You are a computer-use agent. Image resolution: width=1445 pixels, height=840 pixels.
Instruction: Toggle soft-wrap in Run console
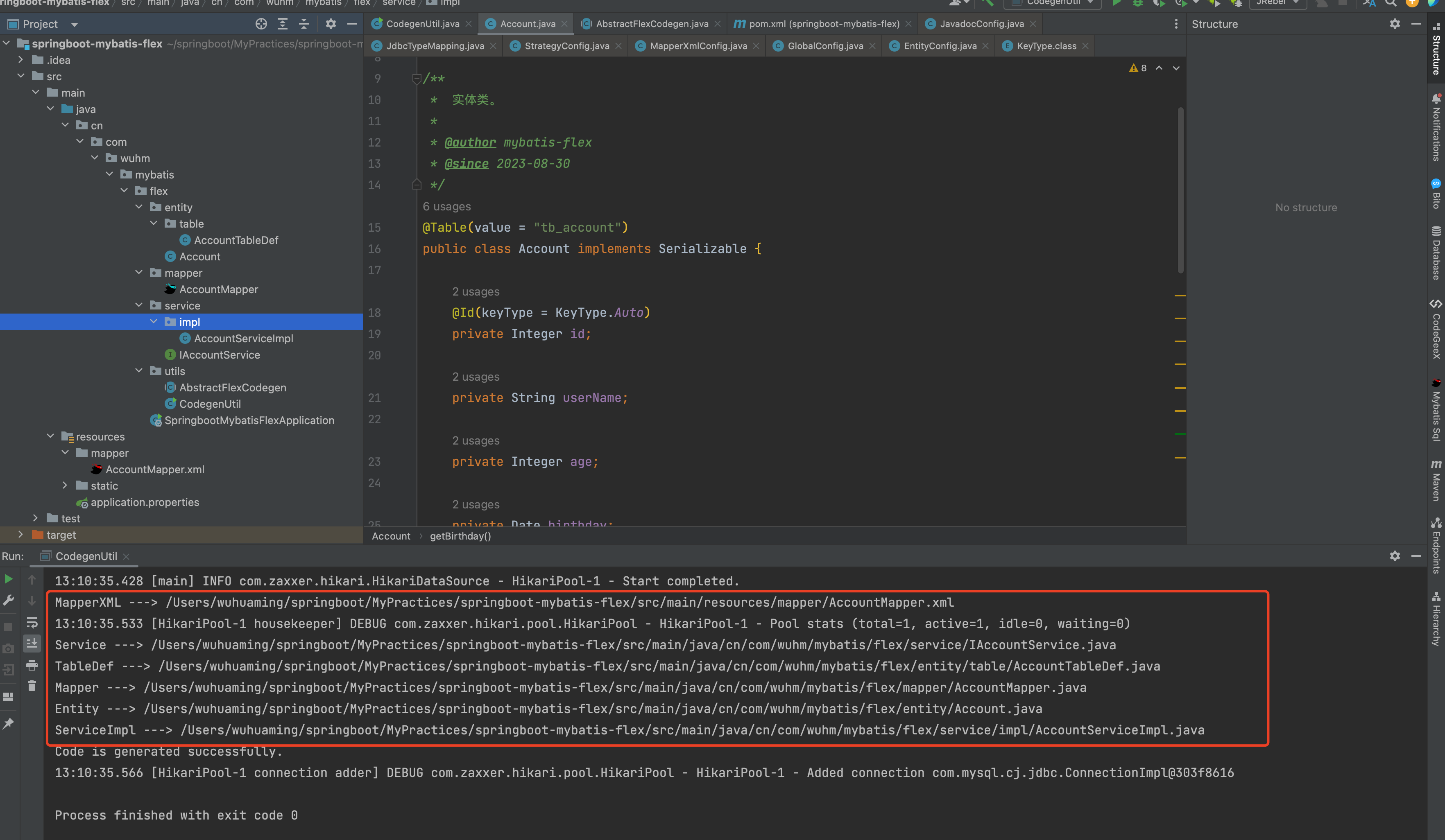click(x=32, y=622)
